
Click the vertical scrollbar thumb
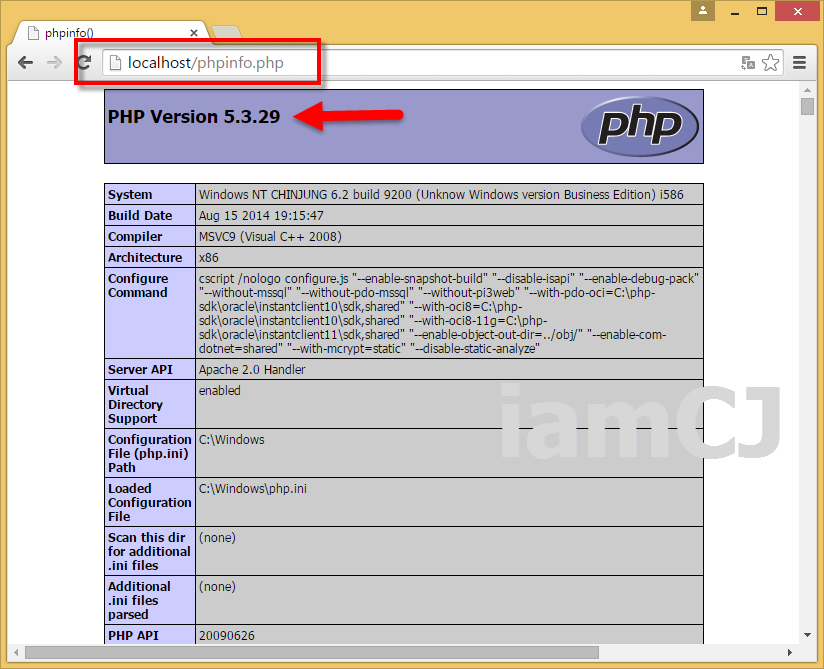pyautogui.click(x=808, y=106)
